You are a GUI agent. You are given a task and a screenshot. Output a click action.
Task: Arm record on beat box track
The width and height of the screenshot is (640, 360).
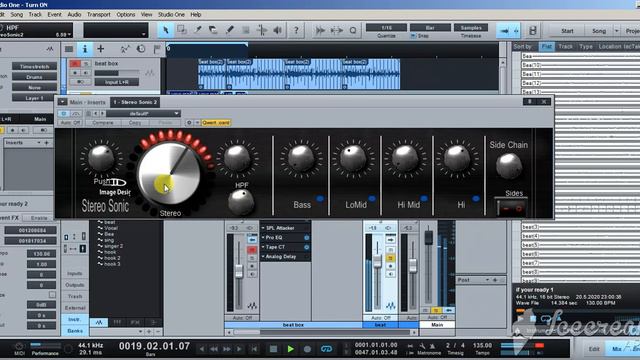click(75, 73)
